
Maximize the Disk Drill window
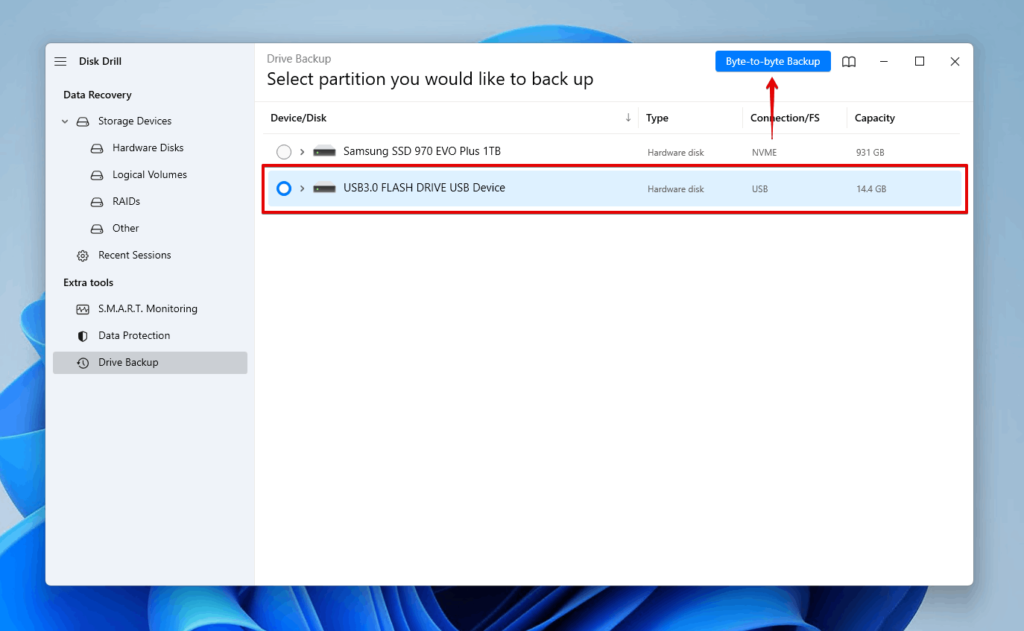coord(919,62)
